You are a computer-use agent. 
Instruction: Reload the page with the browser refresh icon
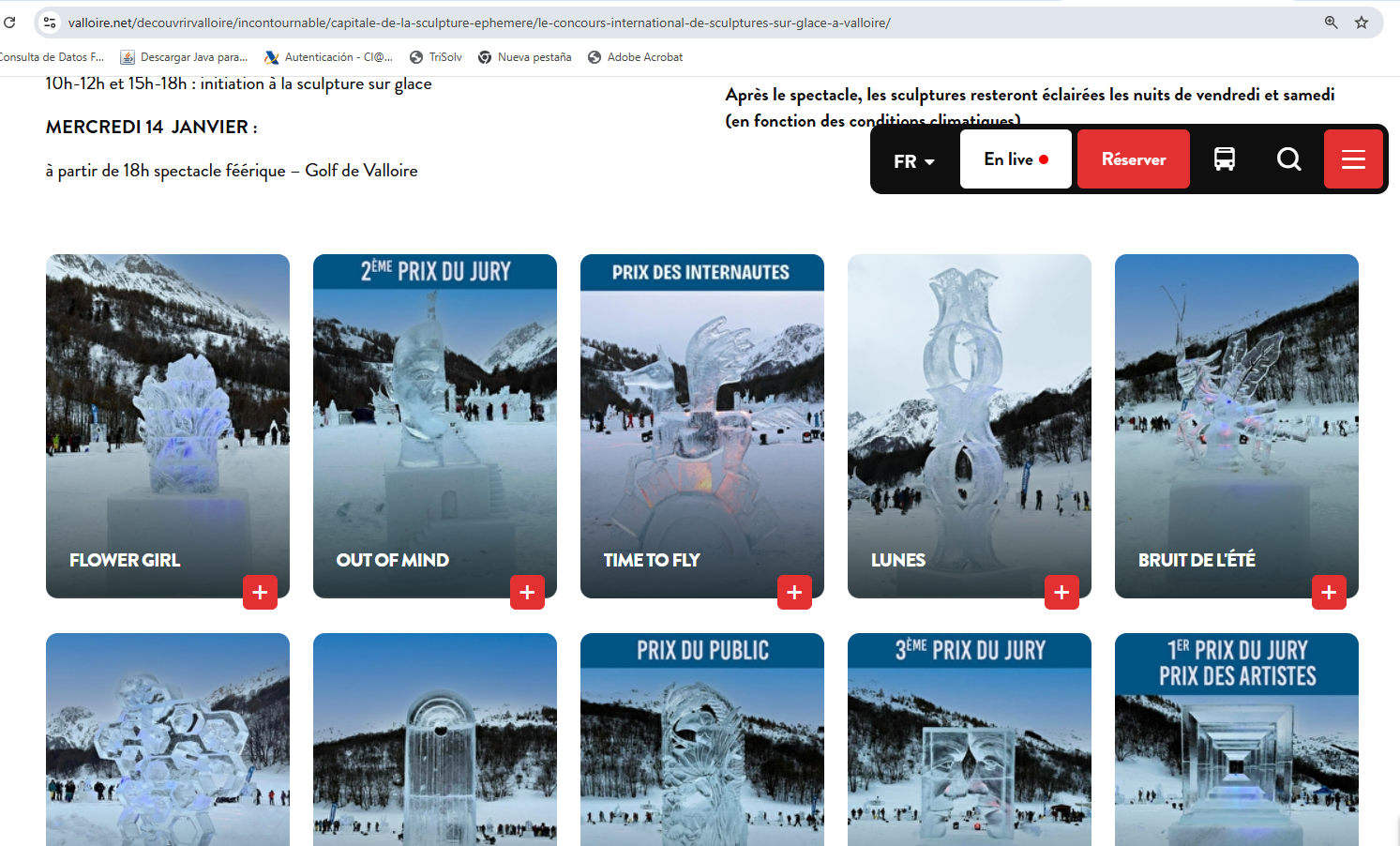(9, 23)
